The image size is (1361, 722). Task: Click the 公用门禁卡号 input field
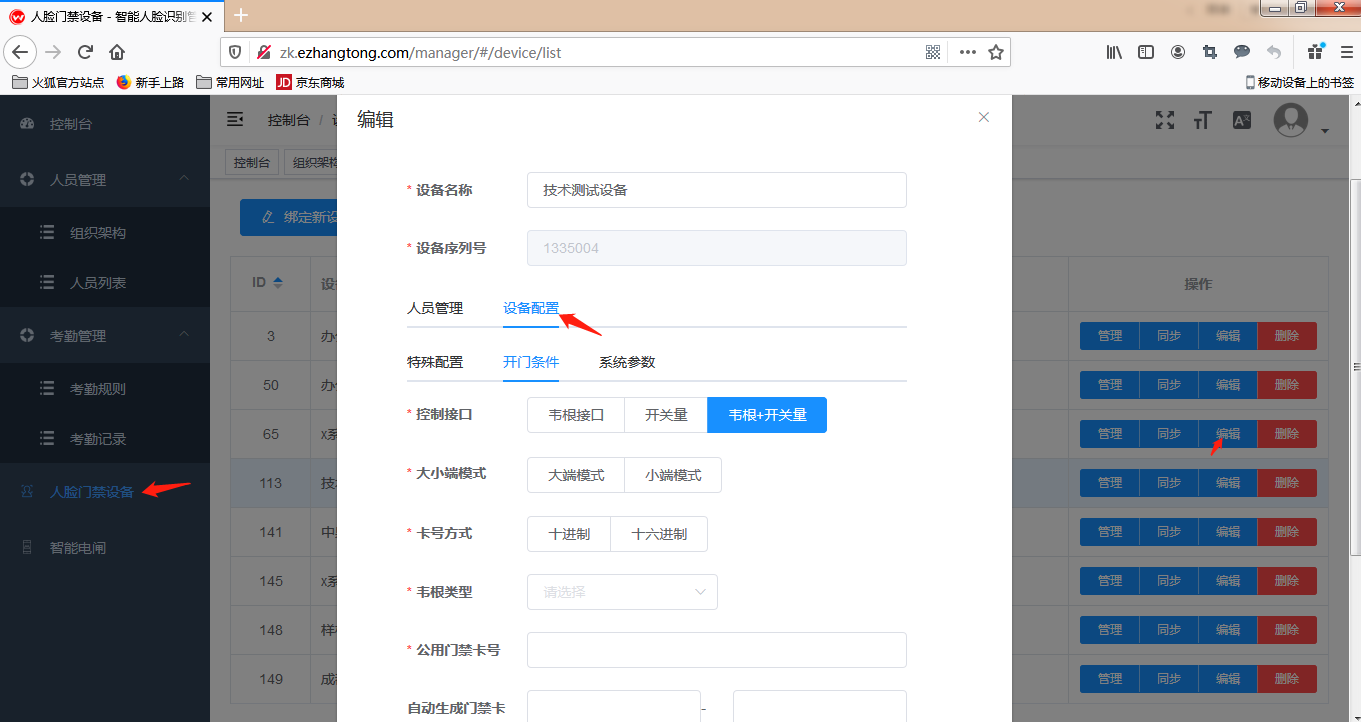[716, 650]
